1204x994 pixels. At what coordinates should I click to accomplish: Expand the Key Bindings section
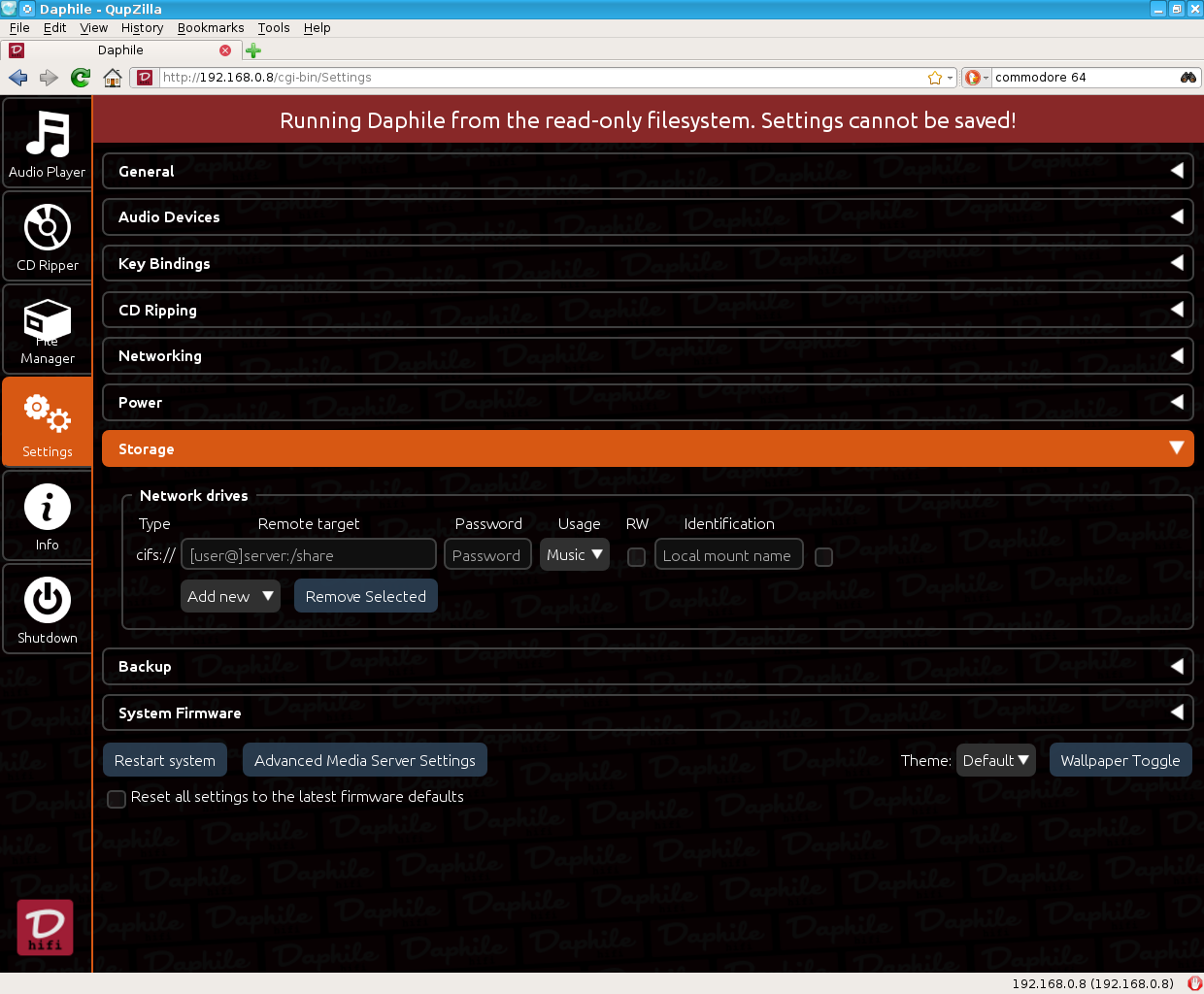[648, 264]
